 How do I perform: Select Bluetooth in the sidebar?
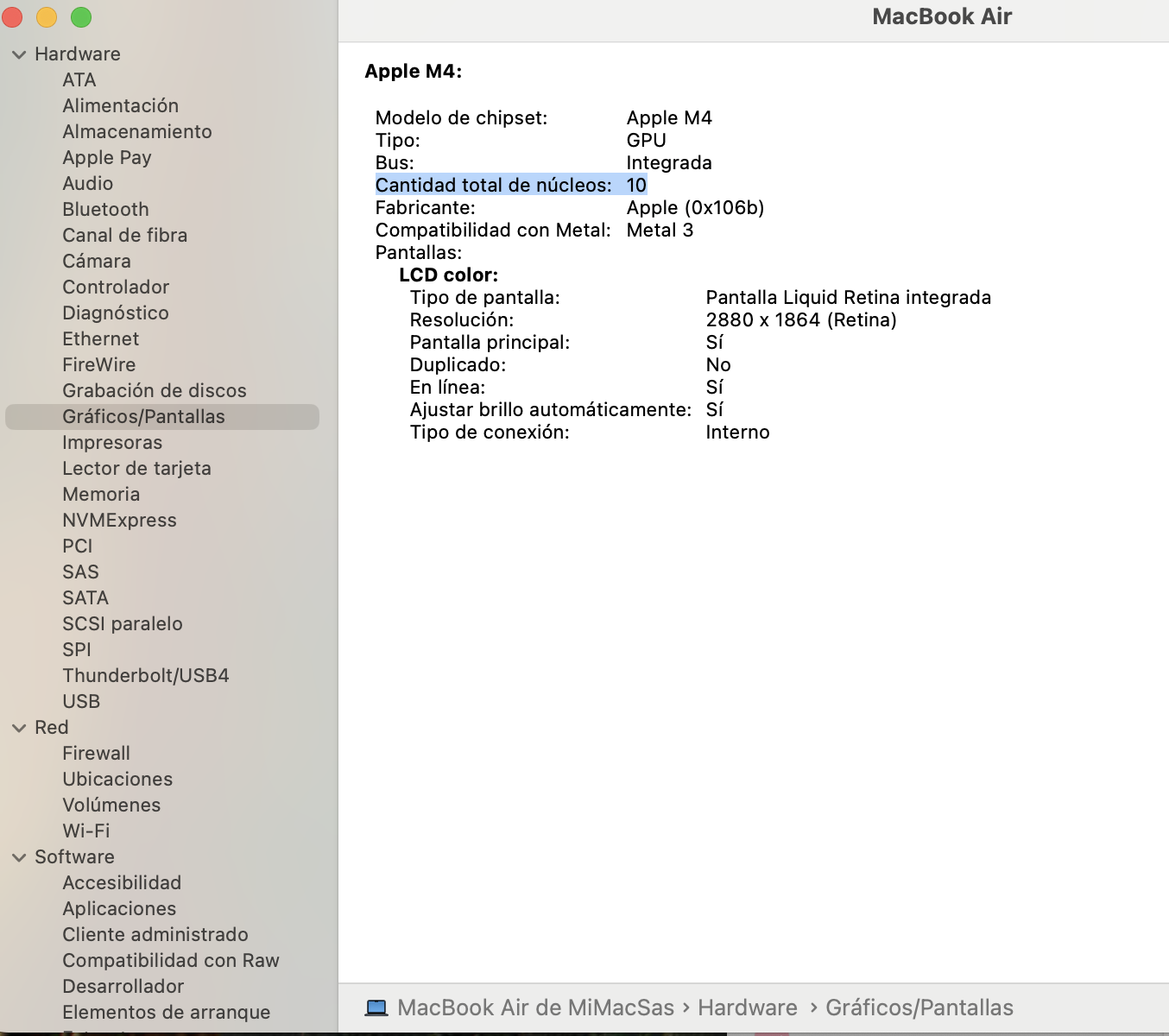coord(104,209)
